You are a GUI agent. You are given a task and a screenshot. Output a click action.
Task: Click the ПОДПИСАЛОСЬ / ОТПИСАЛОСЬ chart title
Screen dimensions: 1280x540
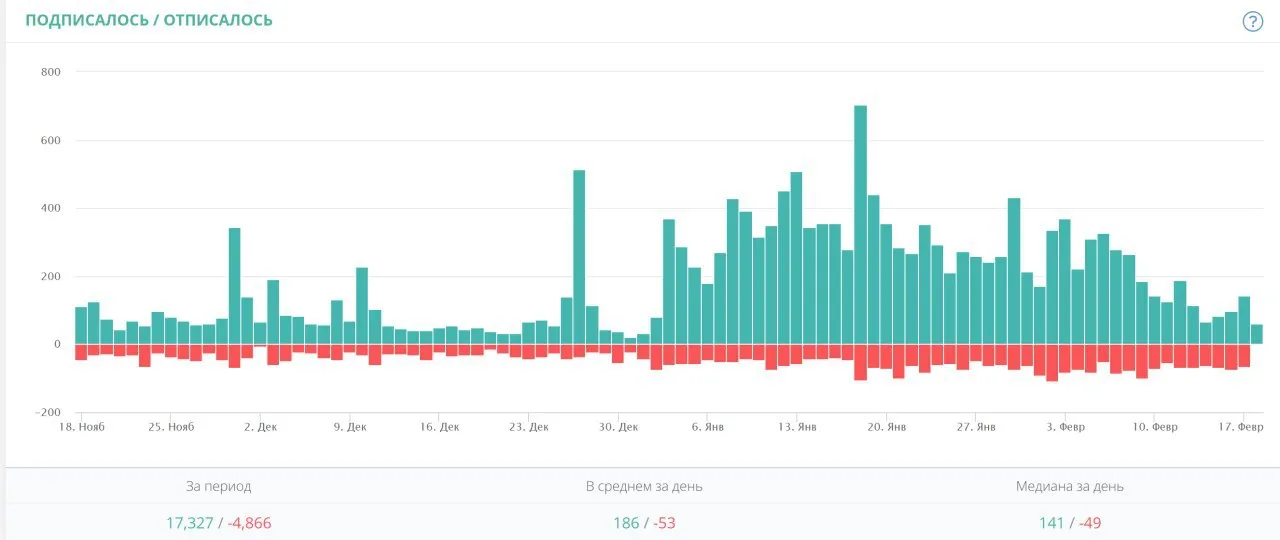point(149,20)
